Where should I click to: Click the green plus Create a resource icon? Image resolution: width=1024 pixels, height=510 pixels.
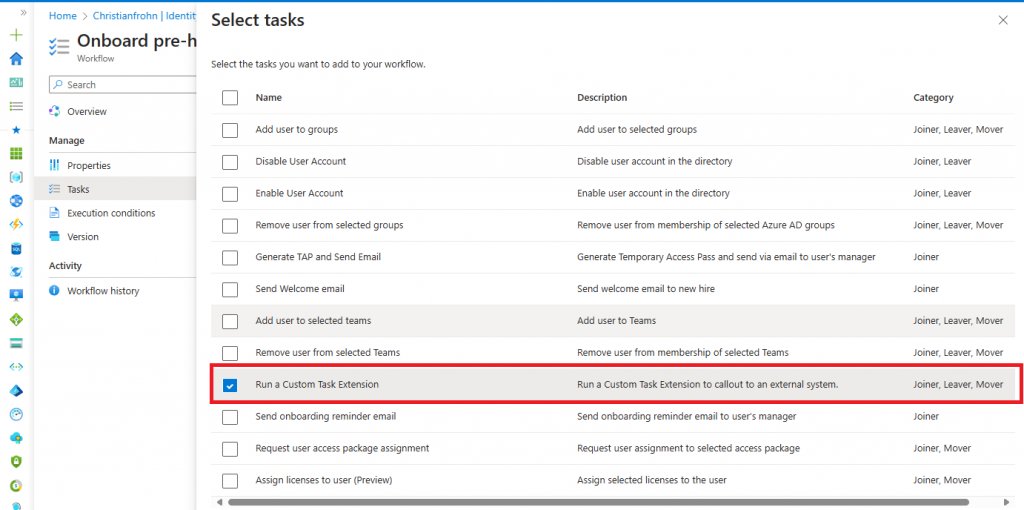click(x=16, y=35)
